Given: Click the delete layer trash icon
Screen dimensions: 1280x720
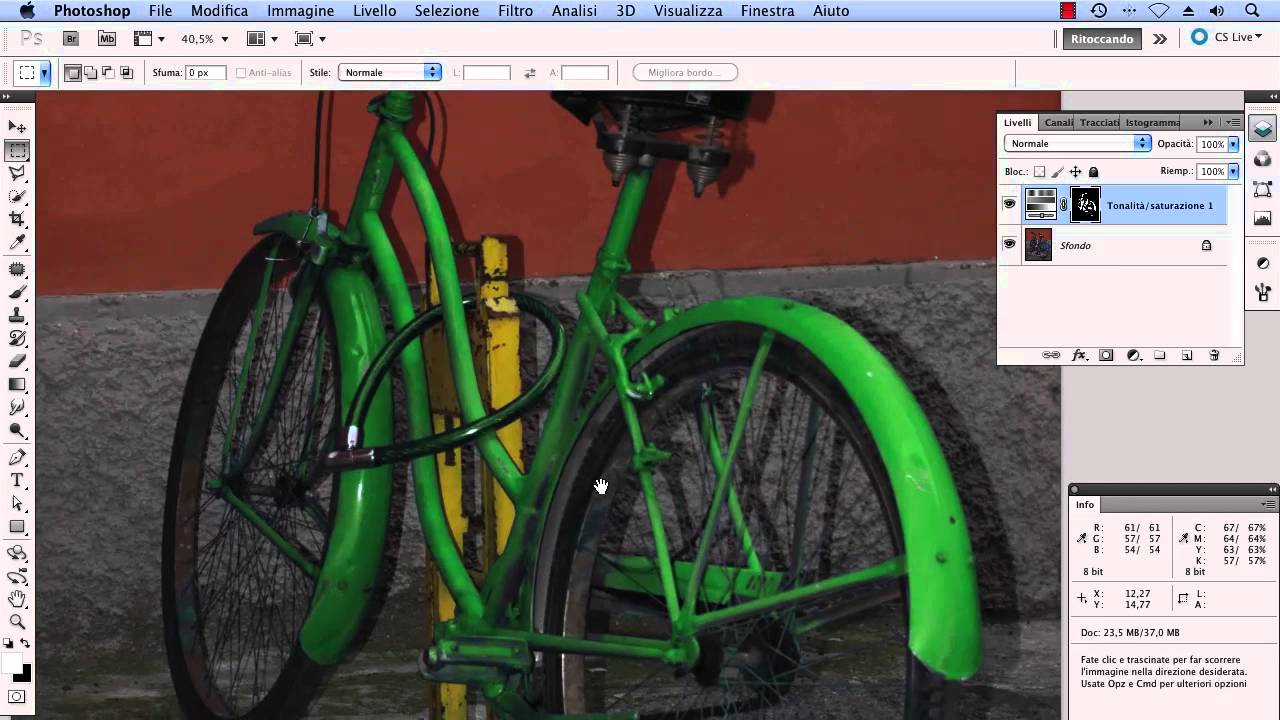Looking at the screenshot, I should pos(1214,355).
